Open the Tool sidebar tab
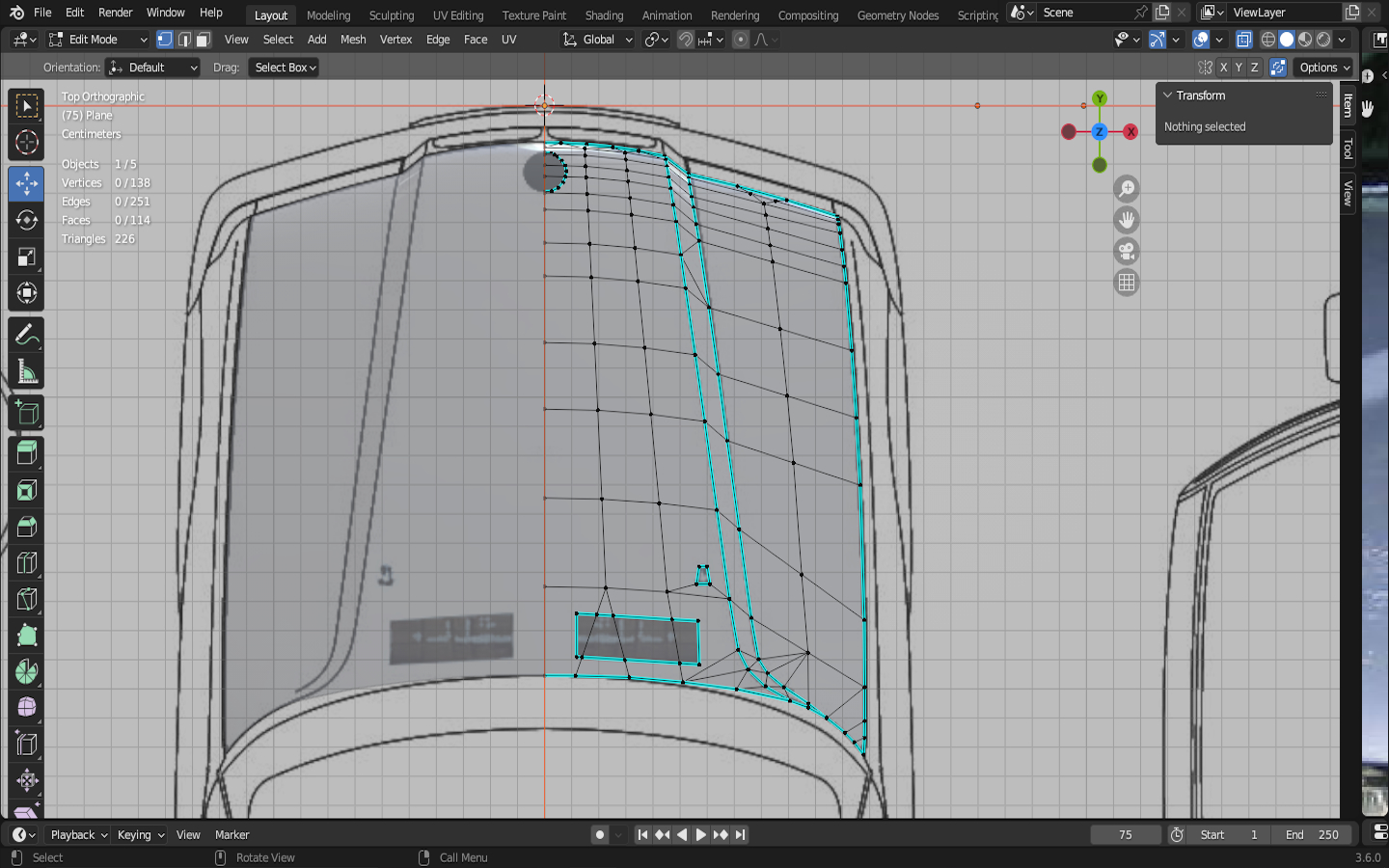Viewport: 1389px width, 868px height. tap(1348, 149)
